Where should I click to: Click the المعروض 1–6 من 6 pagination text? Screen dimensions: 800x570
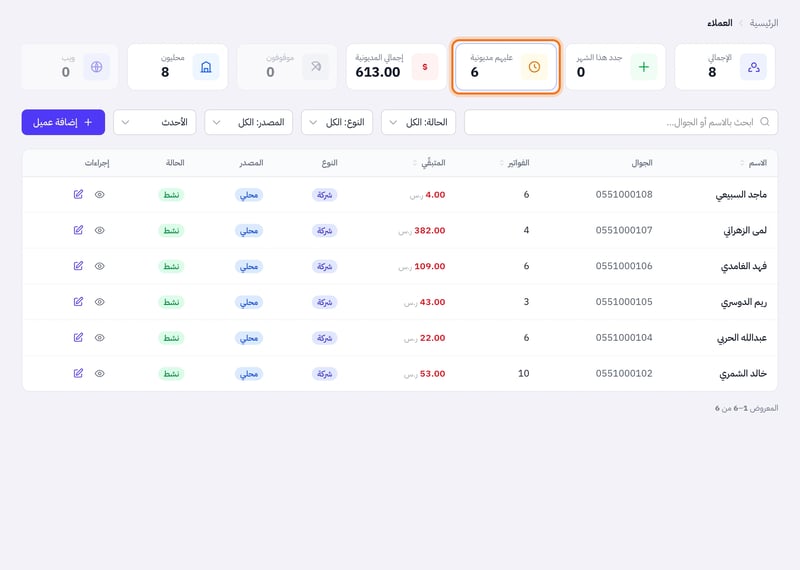[746, 408]
